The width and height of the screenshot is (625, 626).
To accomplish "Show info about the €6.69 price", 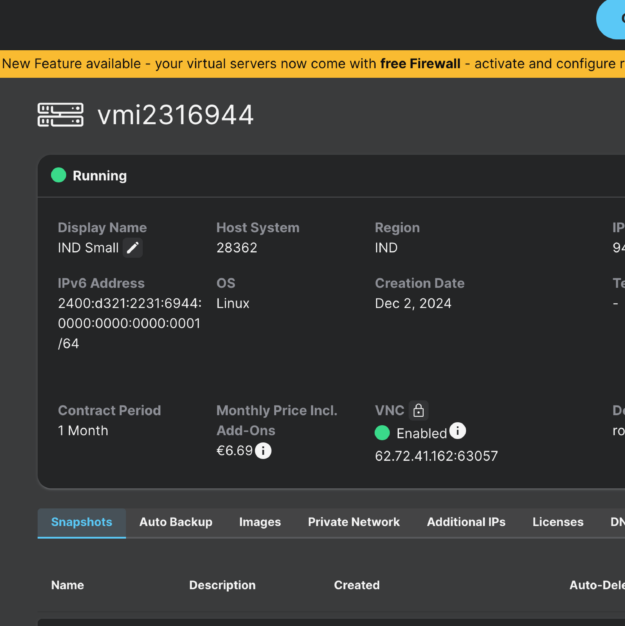I will pyautogui.click(x=263, y=451).
